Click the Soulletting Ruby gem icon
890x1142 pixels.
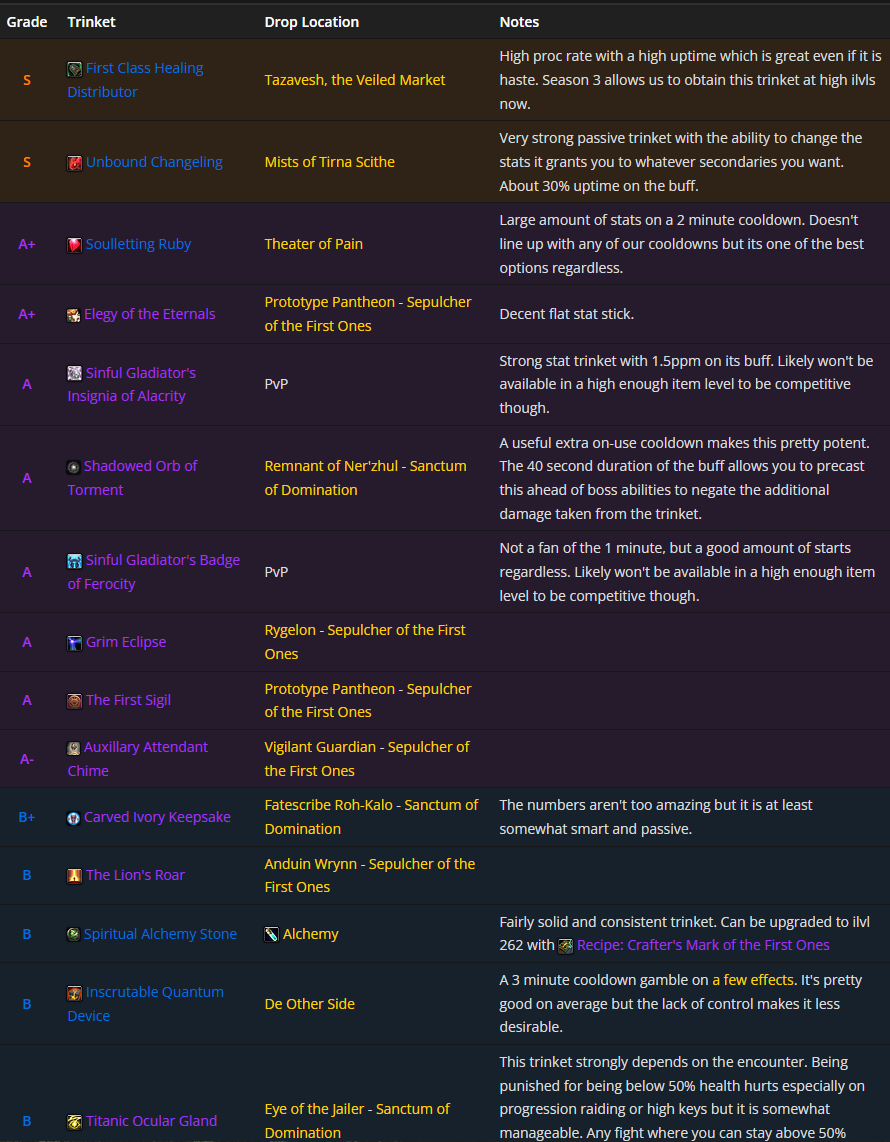pos(75,245)
